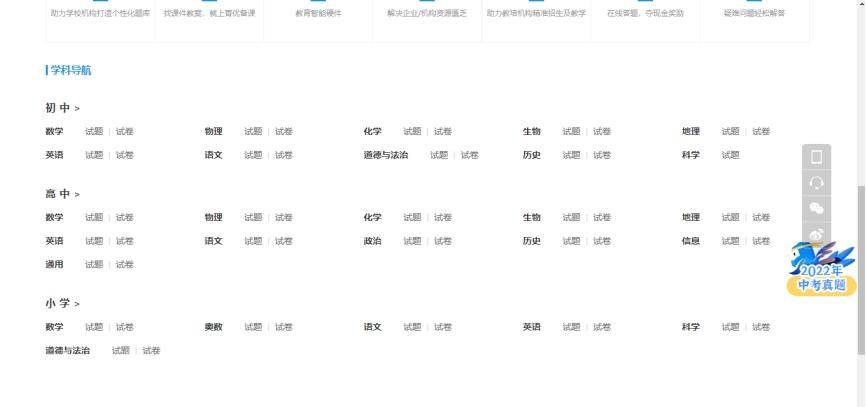Click the Weibo icon in floating sidebar
The image size is (866, 407).
click(816, 234)
